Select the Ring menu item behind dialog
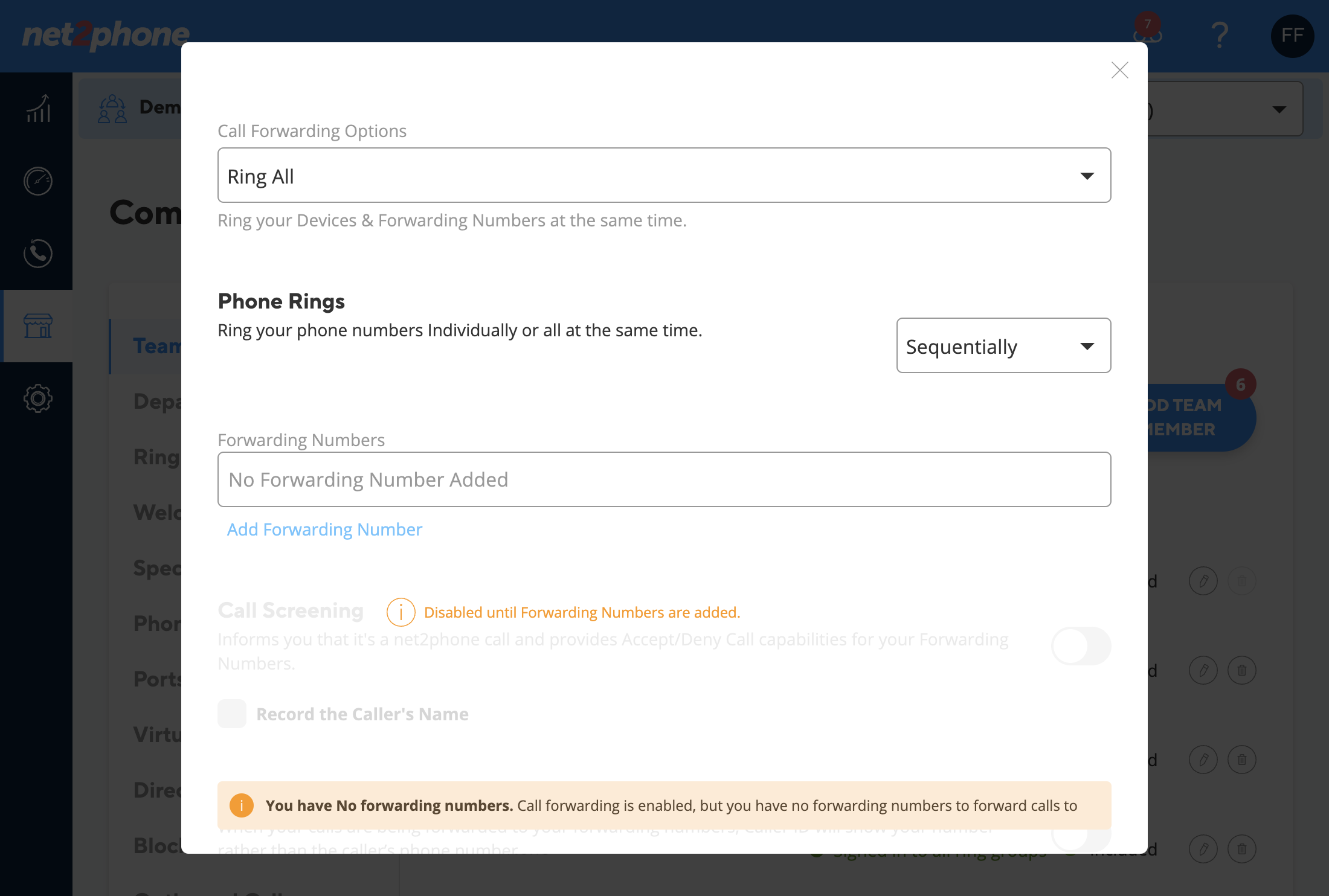1329x896 pixels. [x=156, y=457]
